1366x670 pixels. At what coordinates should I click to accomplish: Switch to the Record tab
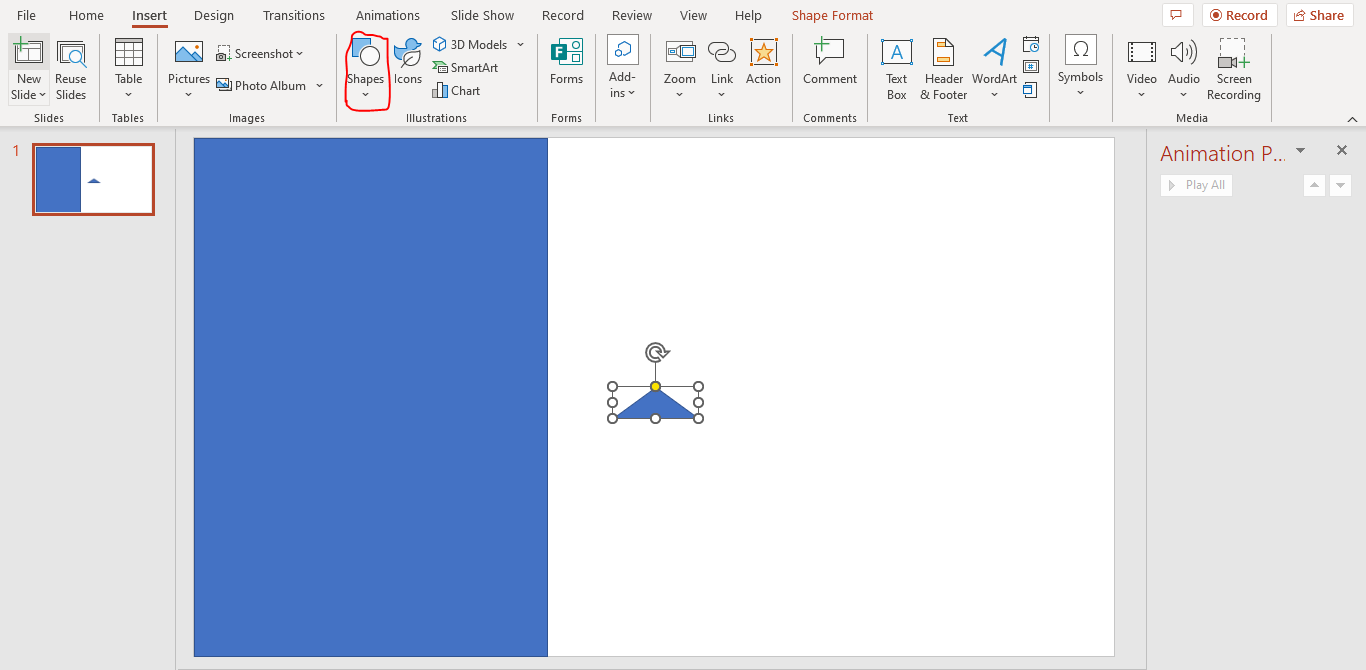[x=563, y=16]
